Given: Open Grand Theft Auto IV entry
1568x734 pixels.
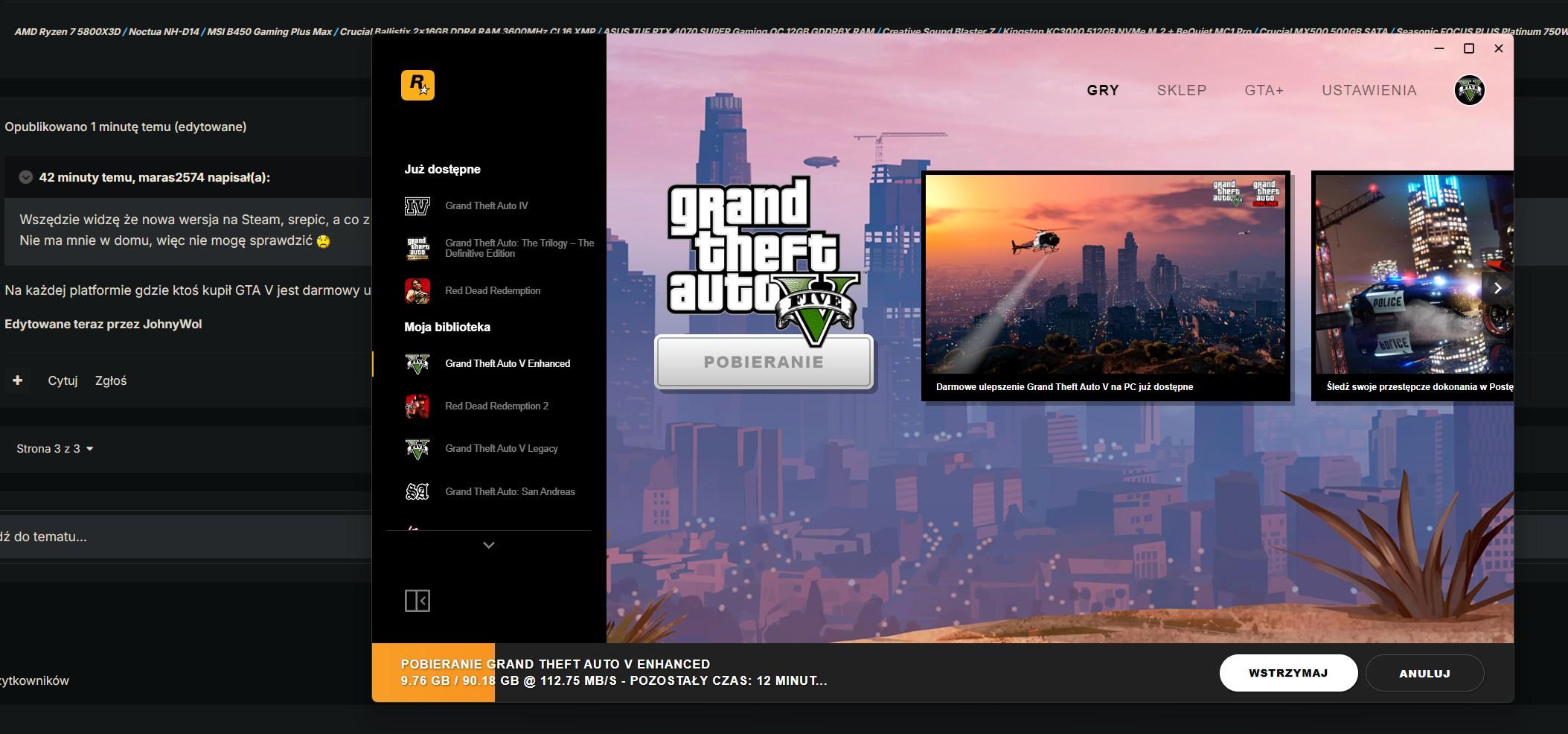Looking at the screenshot, I should click(x=487, y=206).
